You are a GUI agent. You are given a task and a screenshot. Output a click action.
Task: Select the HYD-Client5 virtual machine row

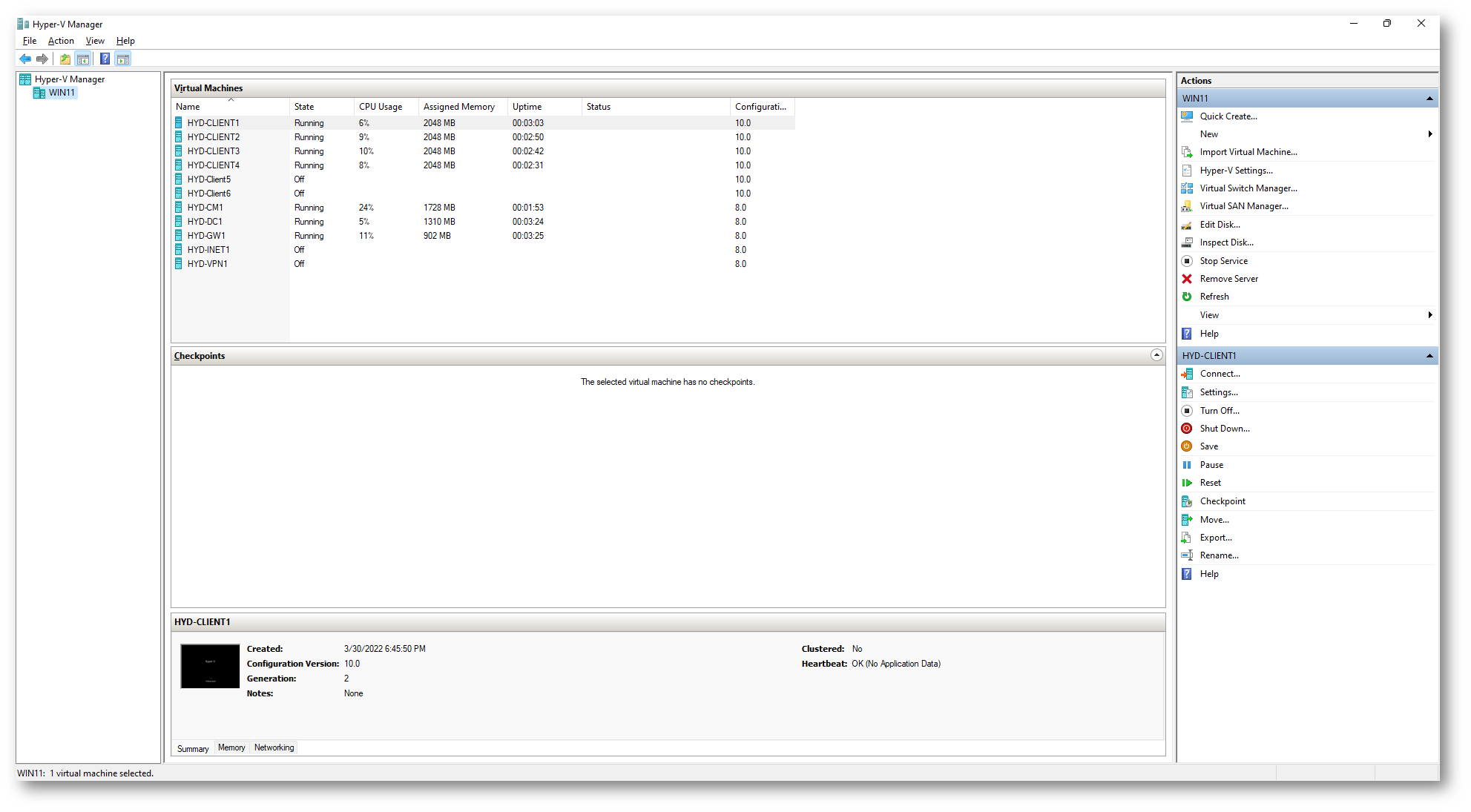click(x=483, y=179)
